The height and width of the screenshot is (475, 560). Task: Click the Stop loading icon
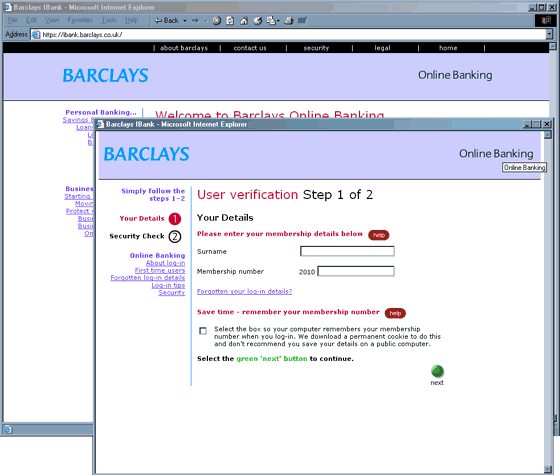[x=217, y=21]
